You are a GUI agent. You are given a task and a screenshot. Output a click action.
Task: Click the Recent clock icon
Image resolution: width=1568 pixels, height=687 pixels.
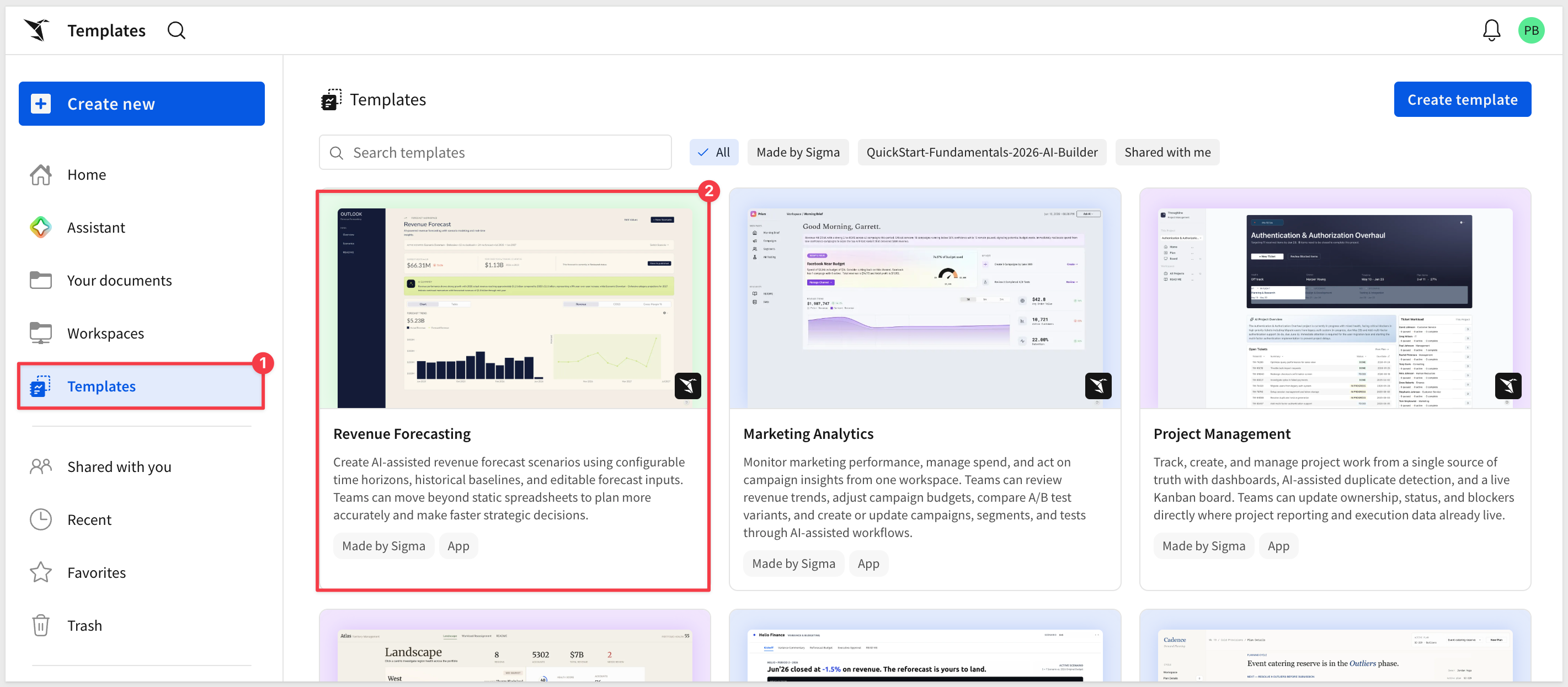coord(41,520)
